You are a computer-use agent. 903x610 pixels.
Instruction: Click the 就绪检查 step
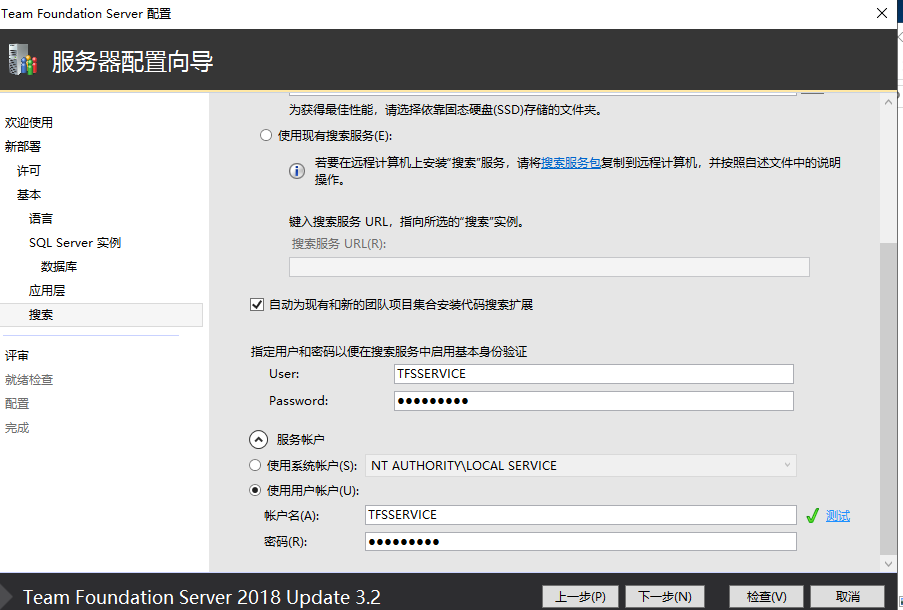29,380
